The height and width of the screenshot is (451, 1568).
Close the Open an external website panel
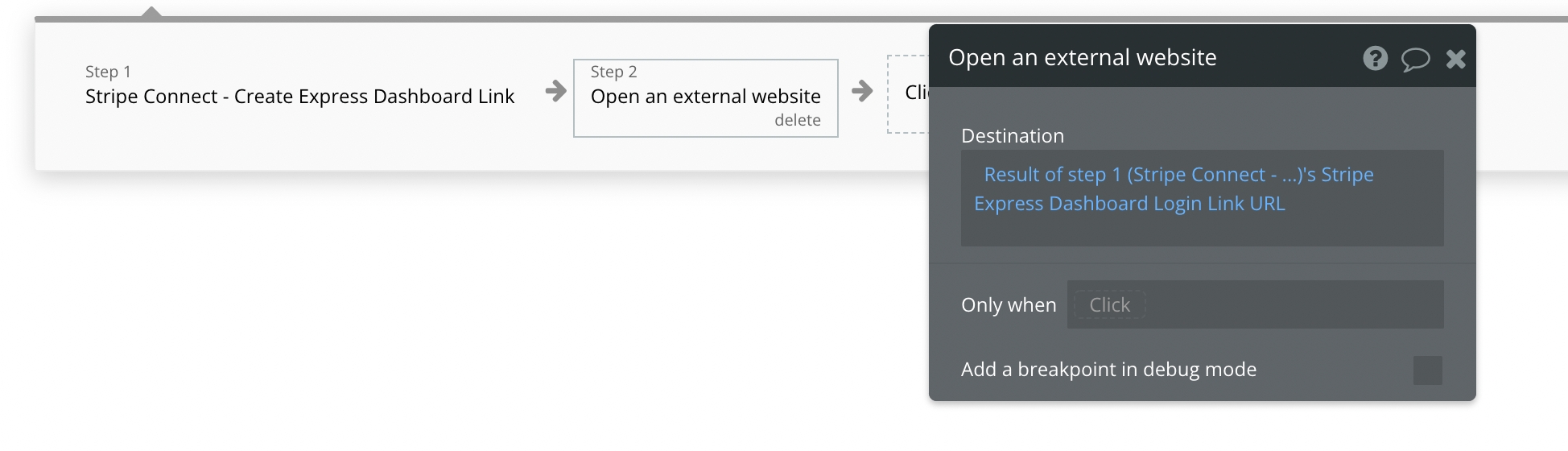pyautogui.click(x=1455, y=59)
